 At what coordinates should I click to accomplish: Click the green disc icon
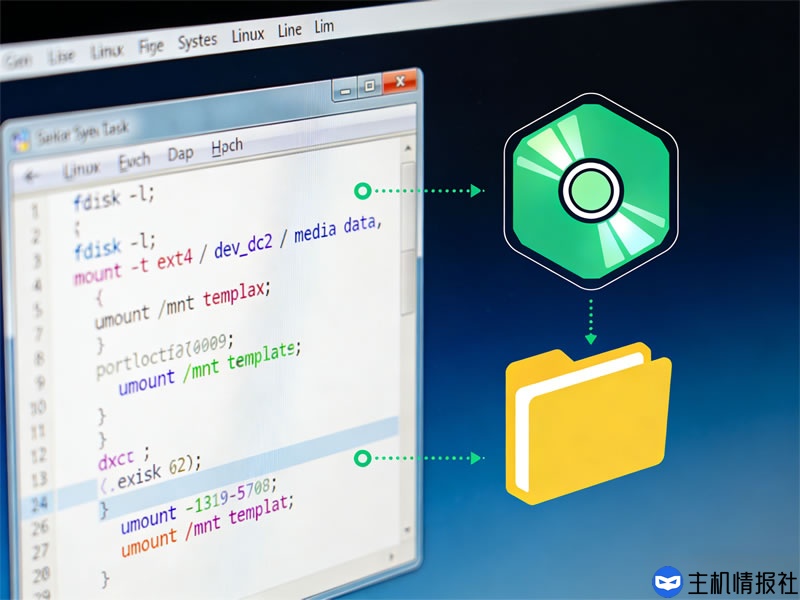click(590, 188)
